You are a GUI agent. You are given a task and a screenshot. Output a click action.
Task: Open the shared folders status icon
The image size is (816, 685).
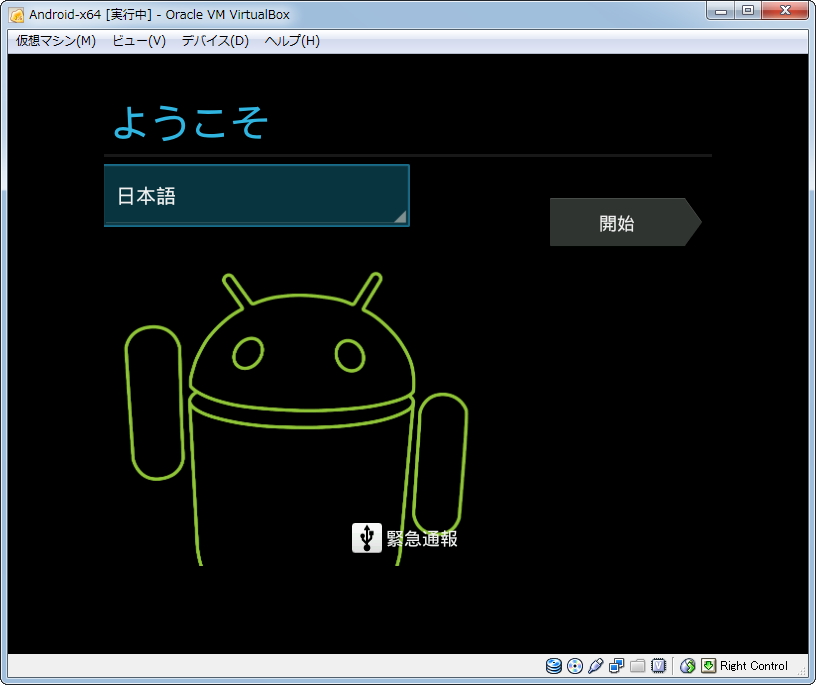pyautogui.click(x=638, y=666)
